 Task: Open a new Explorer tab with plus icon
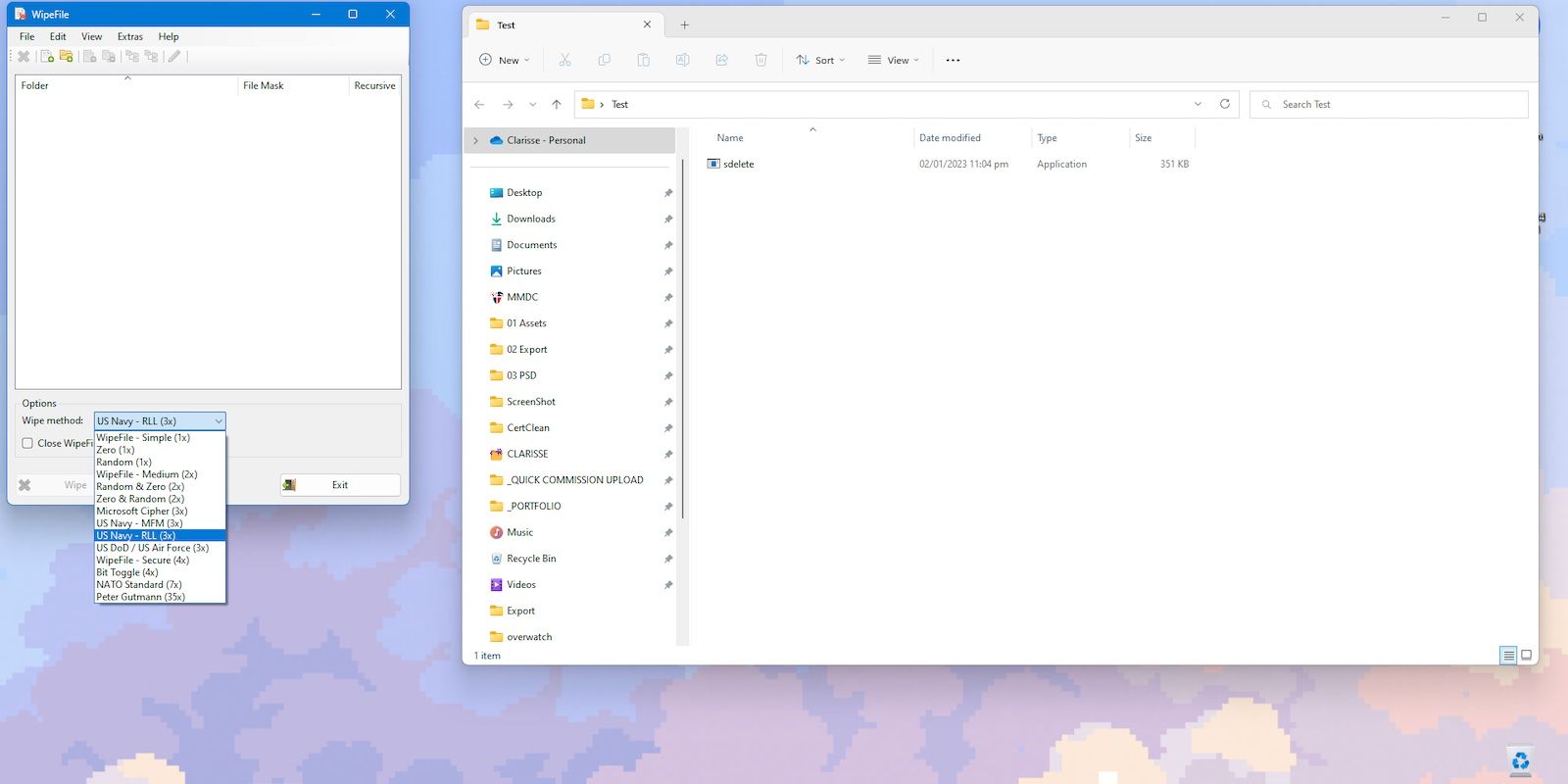coord(685,25)
